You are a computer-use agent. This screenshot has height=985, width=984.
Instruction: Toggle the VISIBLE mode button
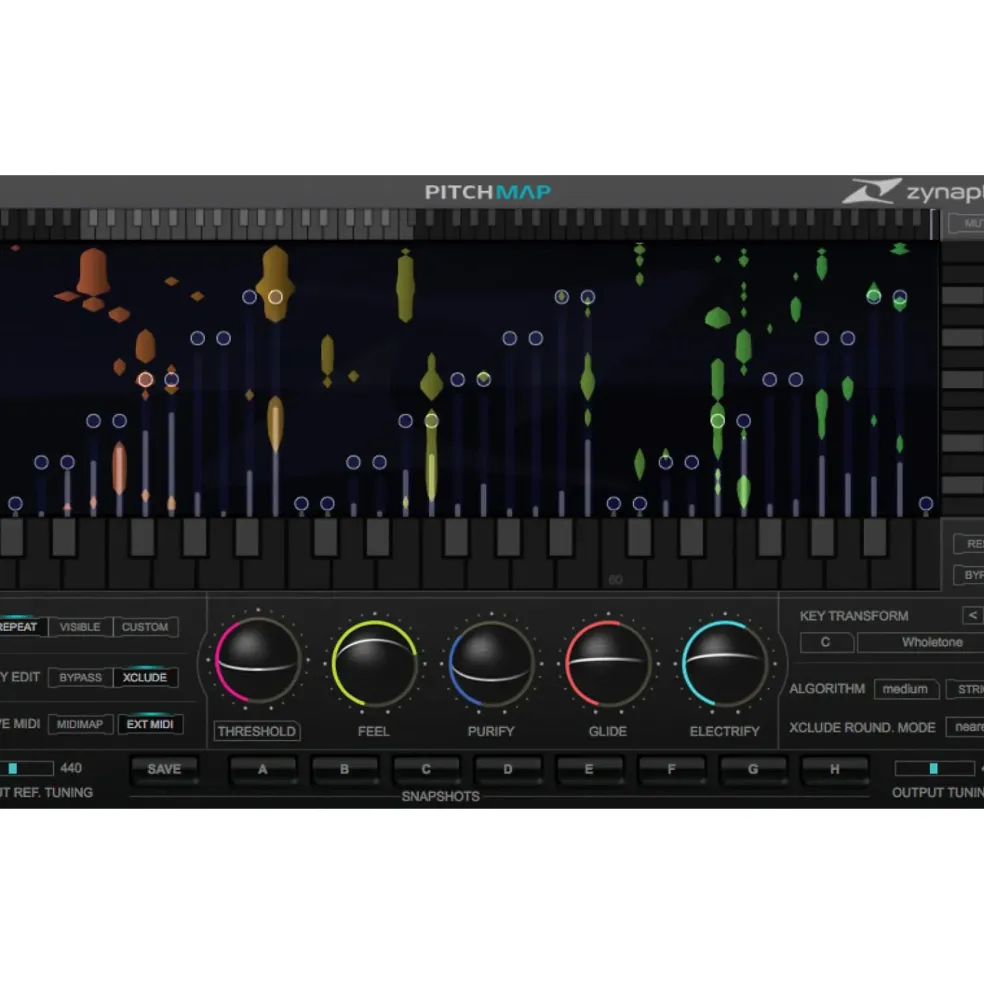point(80,627)
